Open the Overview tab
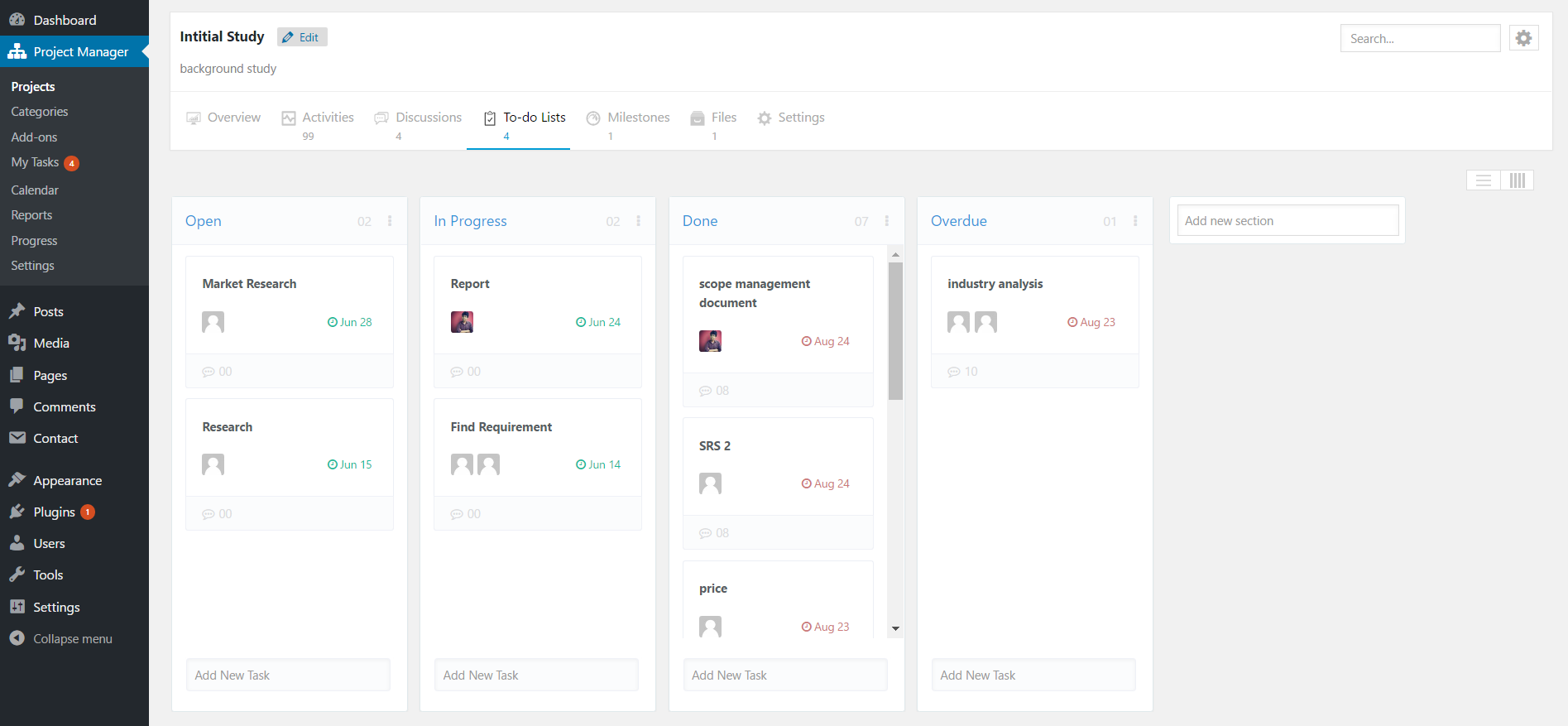 [223, 118]
